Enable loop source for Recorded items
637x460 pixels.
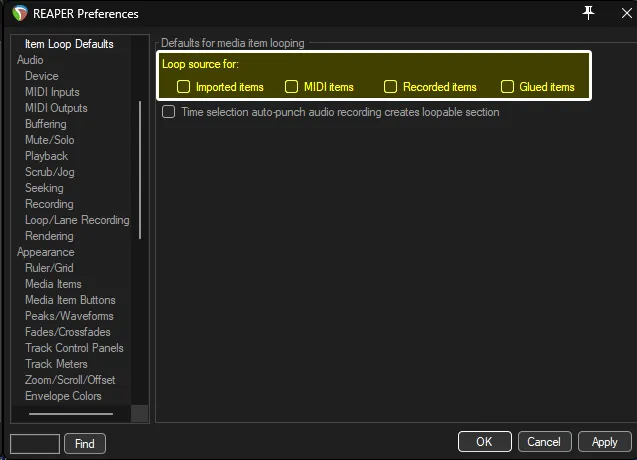(x=390, y=87)
